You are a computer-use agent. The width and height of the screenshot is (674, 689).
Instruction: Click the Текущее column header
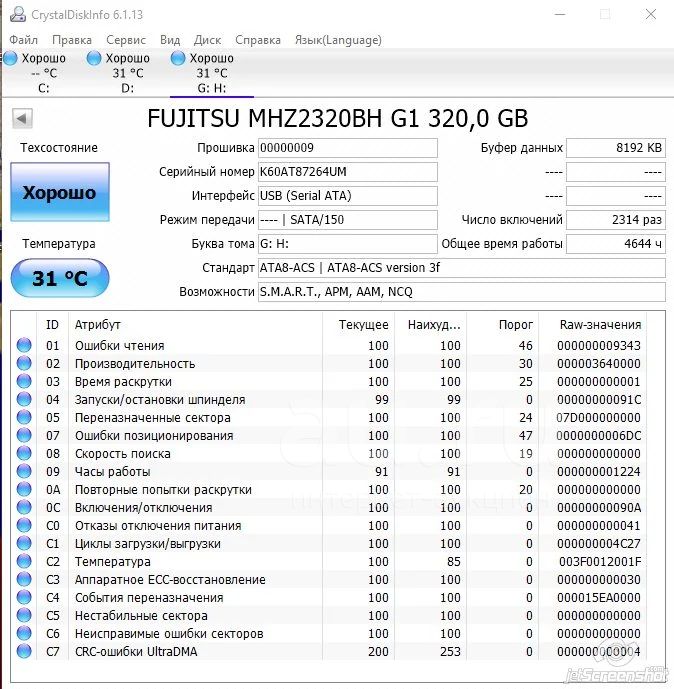tap(359, 325)
